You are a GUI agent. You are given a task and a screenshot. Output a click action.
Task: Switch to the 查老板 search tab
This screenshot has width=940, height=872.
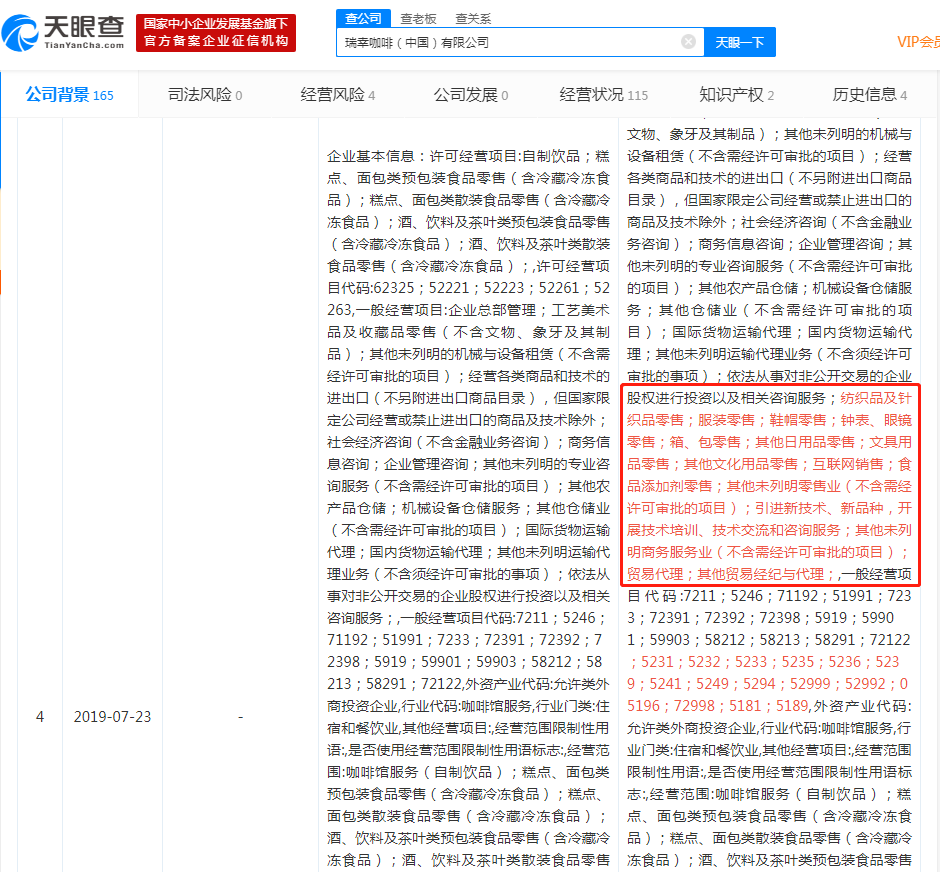[x=418, y=19]
